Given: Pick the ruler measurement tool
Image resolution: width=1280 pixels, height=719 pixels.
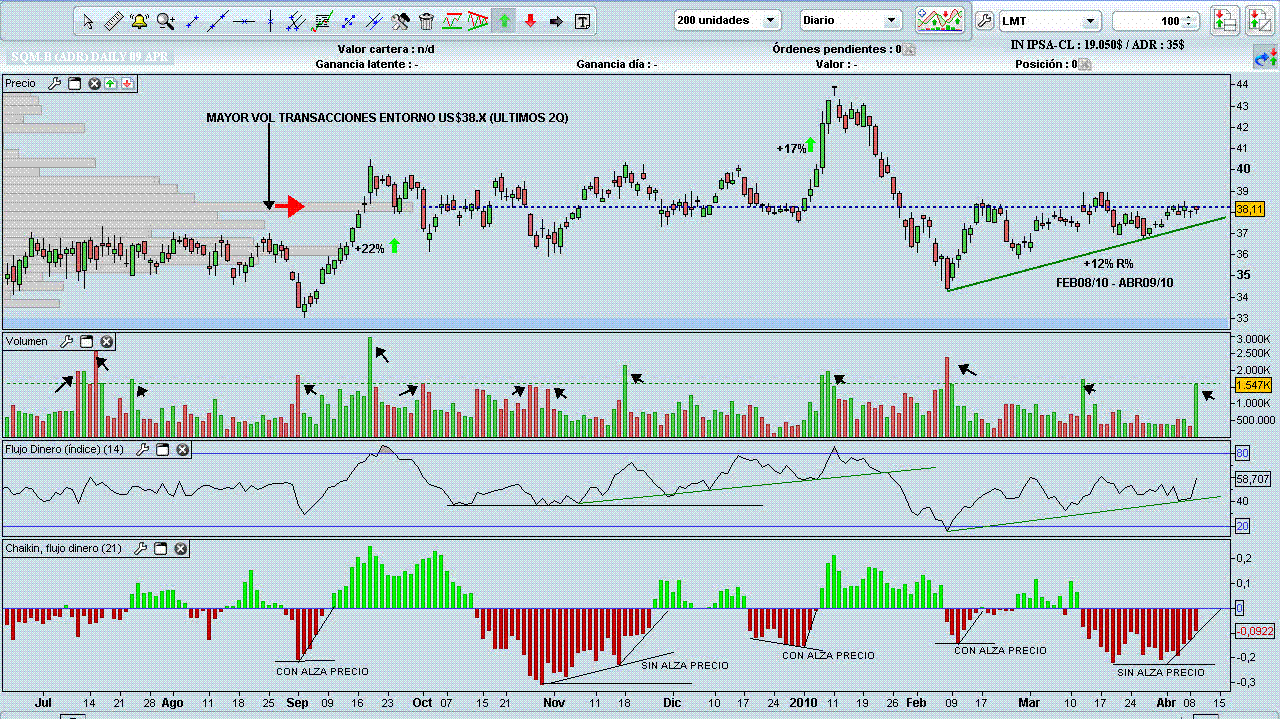Looking at the screenshot, I should click(113, 20).
